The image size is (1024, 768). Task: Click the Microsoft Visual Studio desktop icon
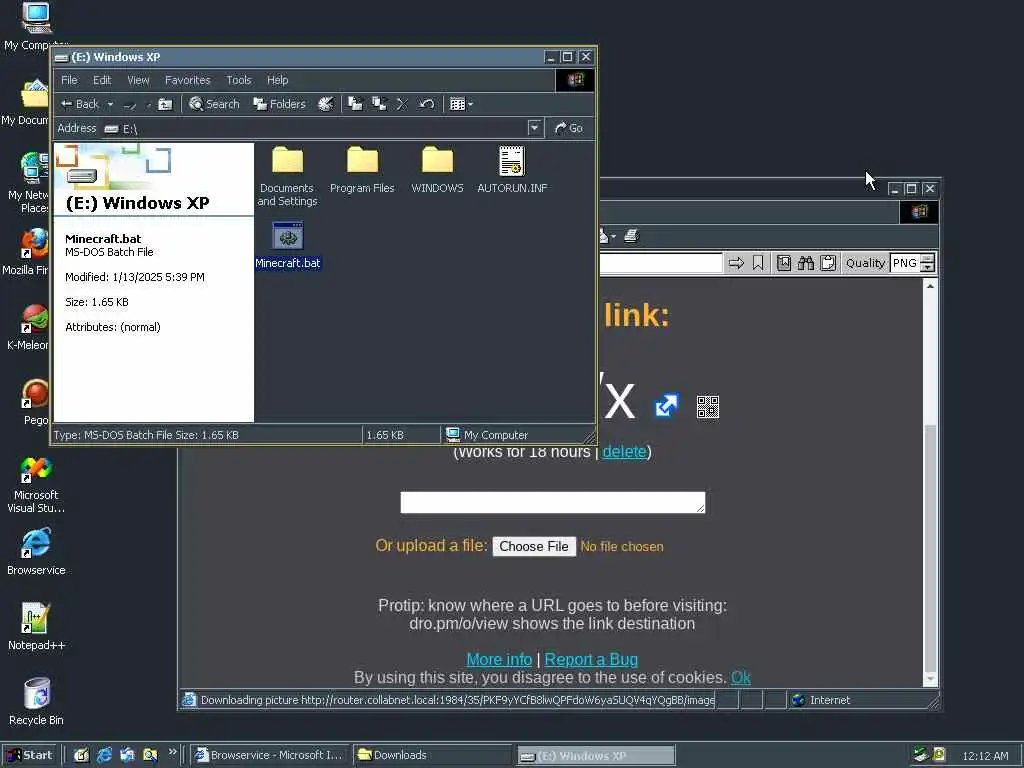click(37, 485)
